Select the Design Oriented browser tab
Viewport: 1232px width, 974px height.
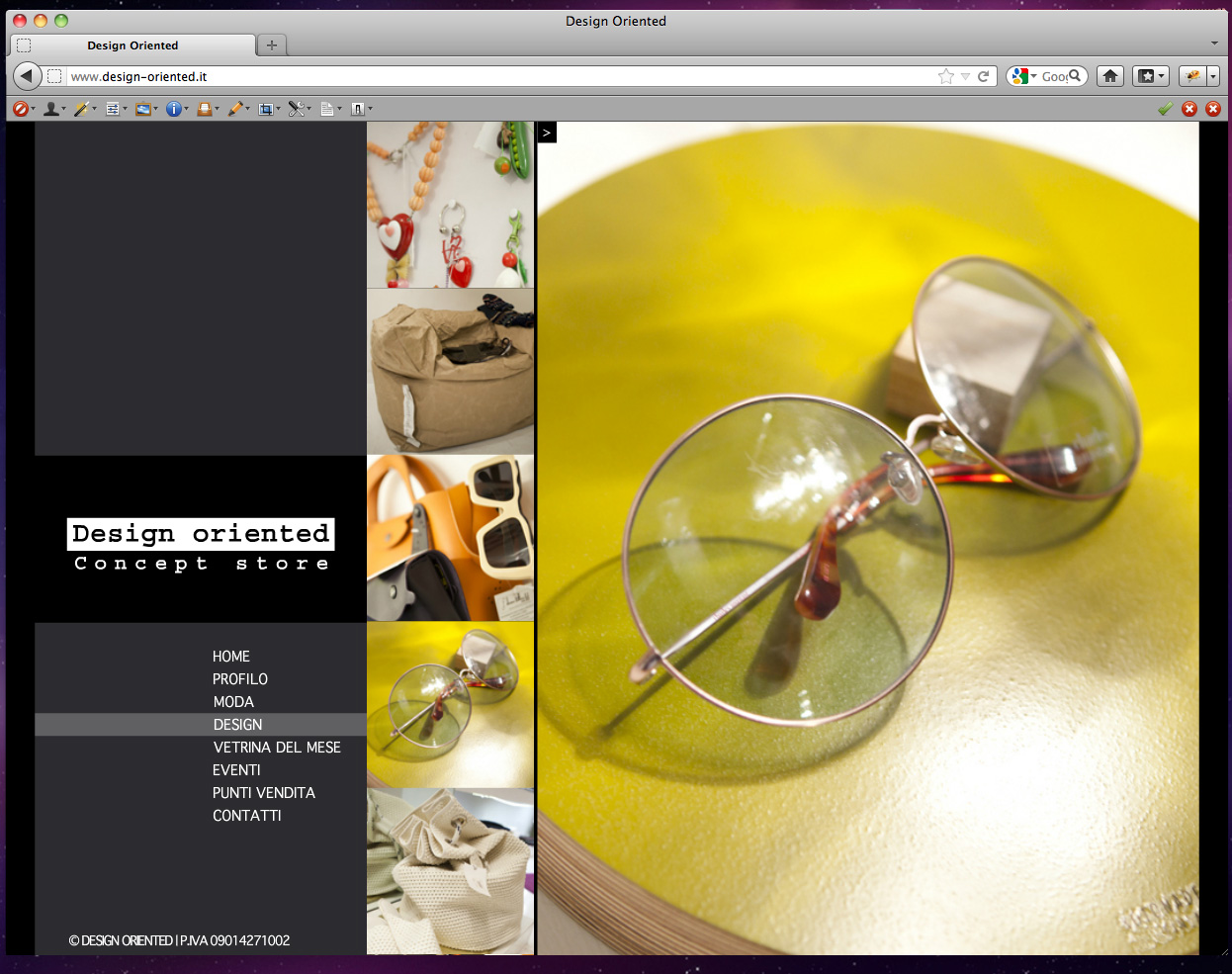point(132,45)
